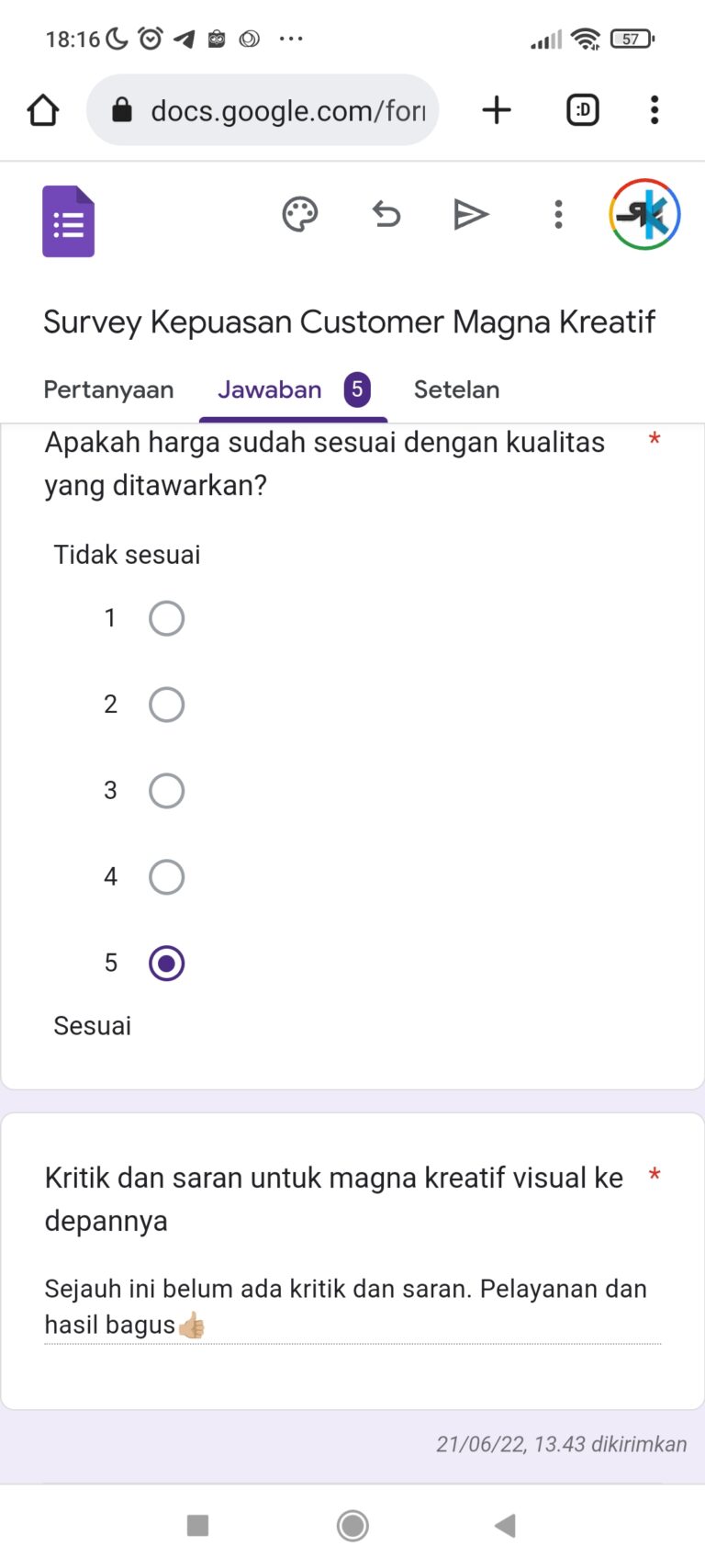
Task: Click the account profile avatar
Action: 644,214
